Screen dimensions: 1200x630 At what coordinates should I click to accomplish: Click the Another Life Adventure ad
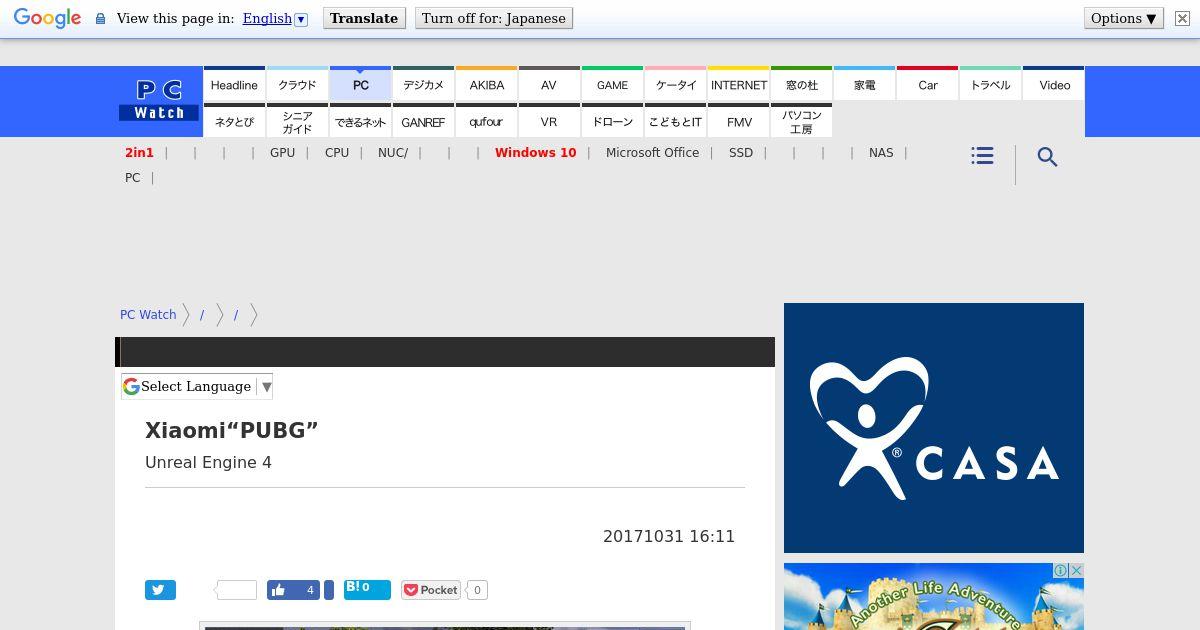click(934, 596)
